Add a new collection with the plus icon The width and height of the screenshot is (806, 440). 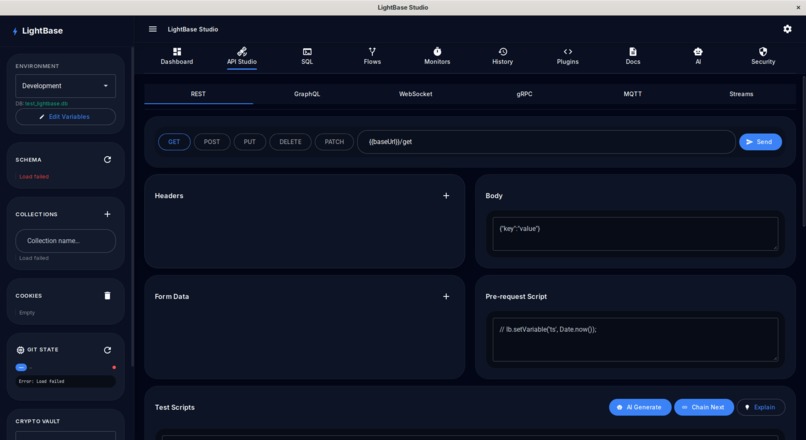pos(107,214)
